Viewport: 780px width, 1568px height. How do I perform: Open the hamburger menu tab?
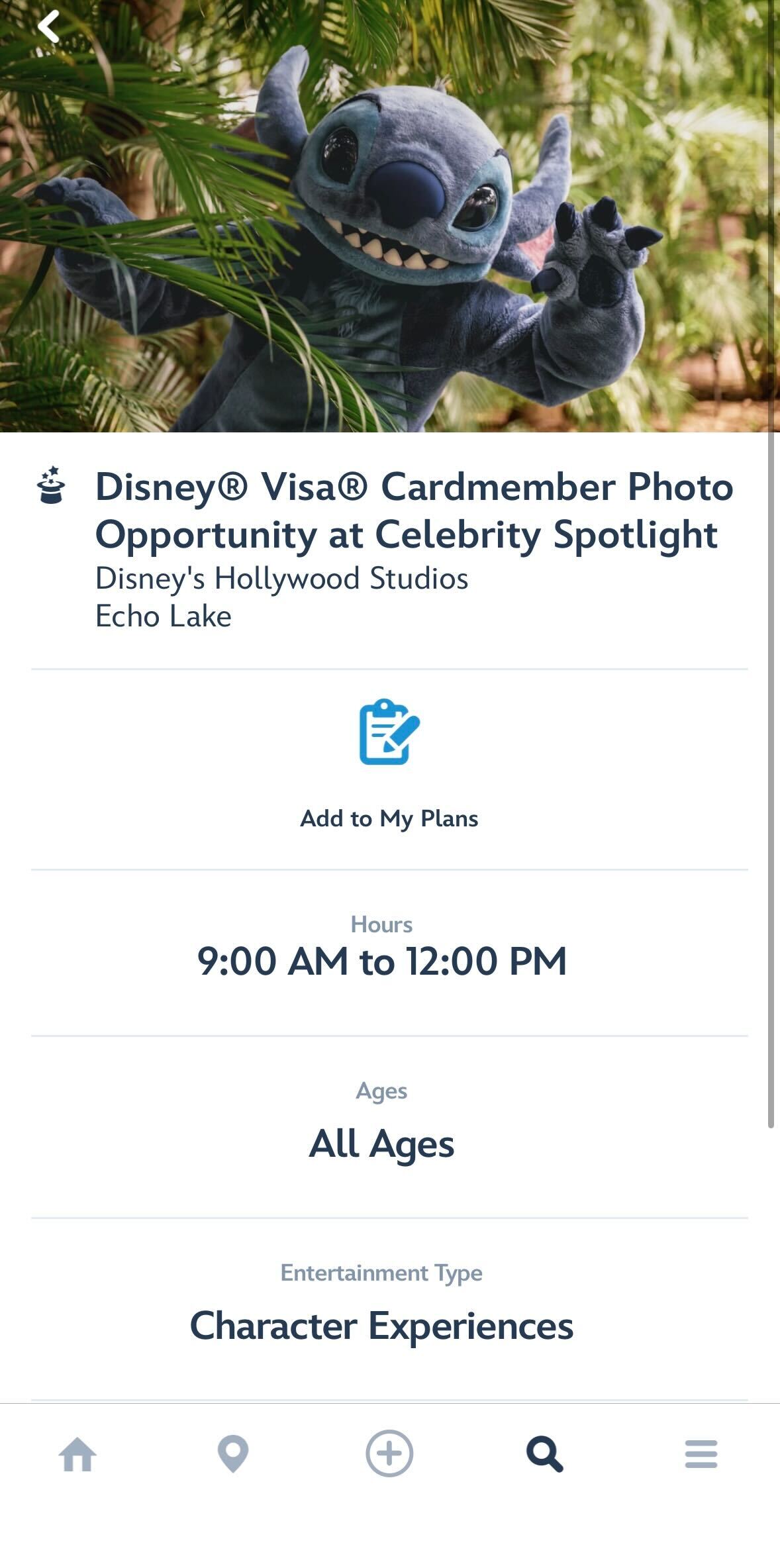[x=701, y=1454]
